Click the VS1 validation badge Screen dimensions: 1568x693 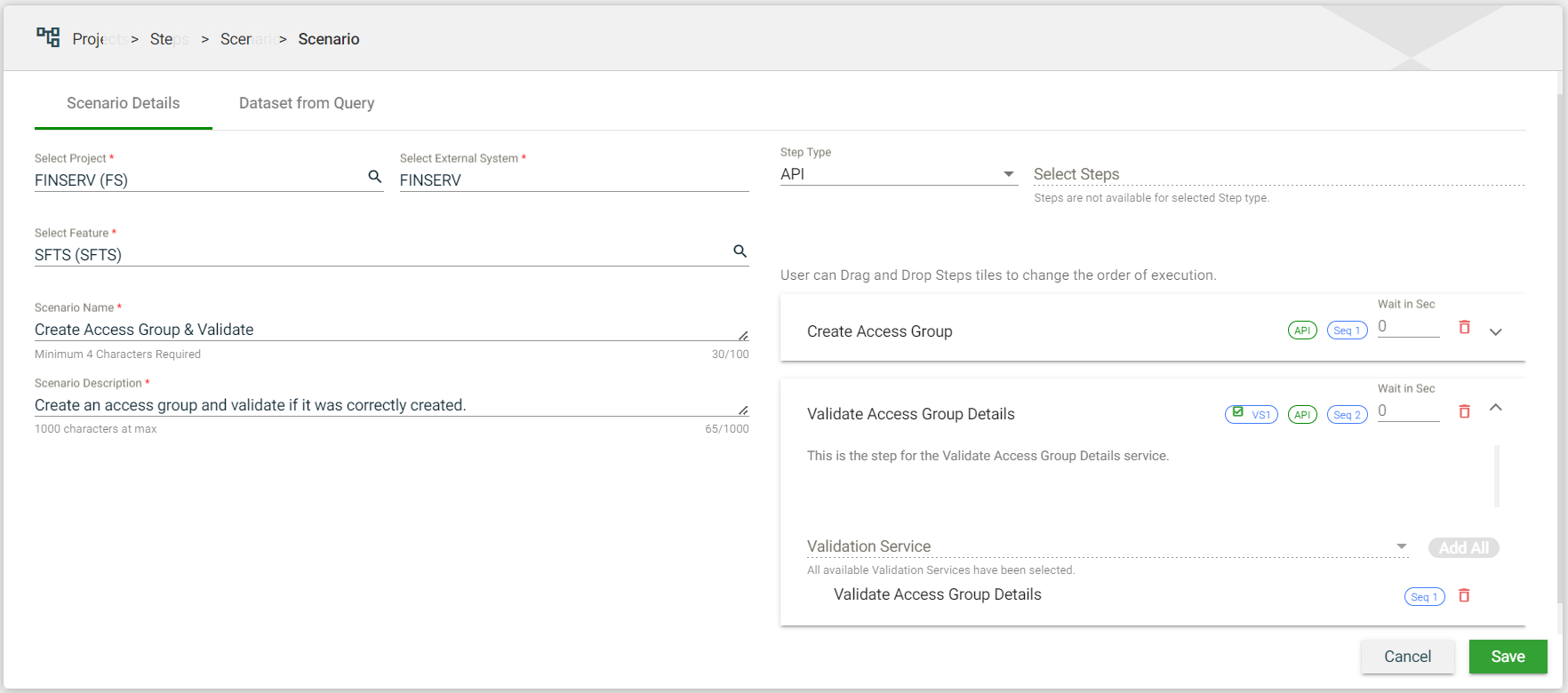1251,414
